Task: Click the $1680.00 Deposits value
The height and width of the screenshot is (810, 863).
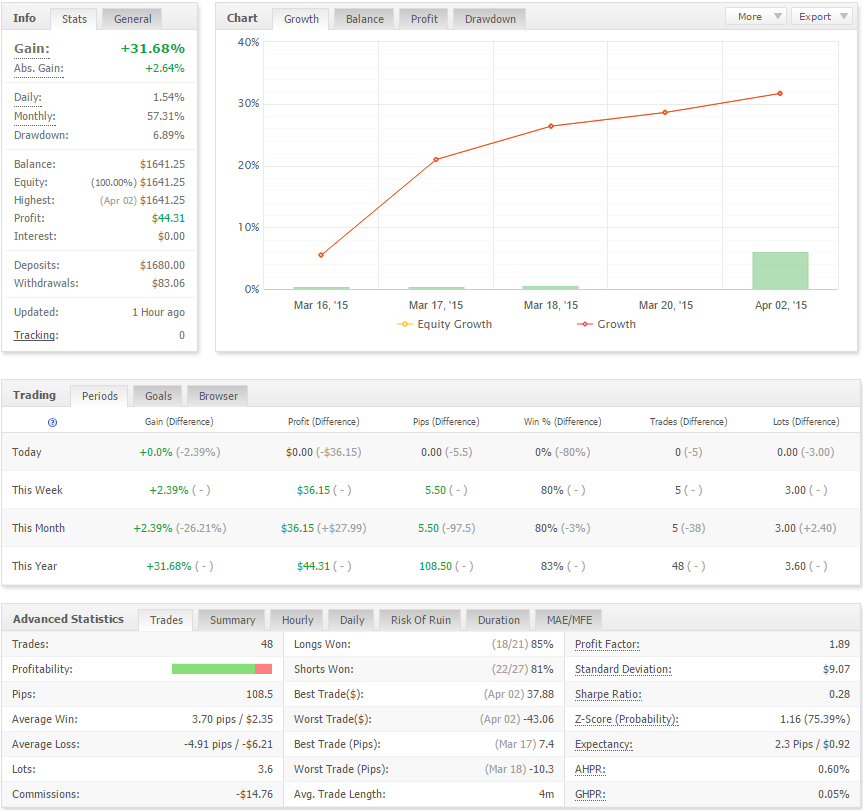Action: (162, 265)
